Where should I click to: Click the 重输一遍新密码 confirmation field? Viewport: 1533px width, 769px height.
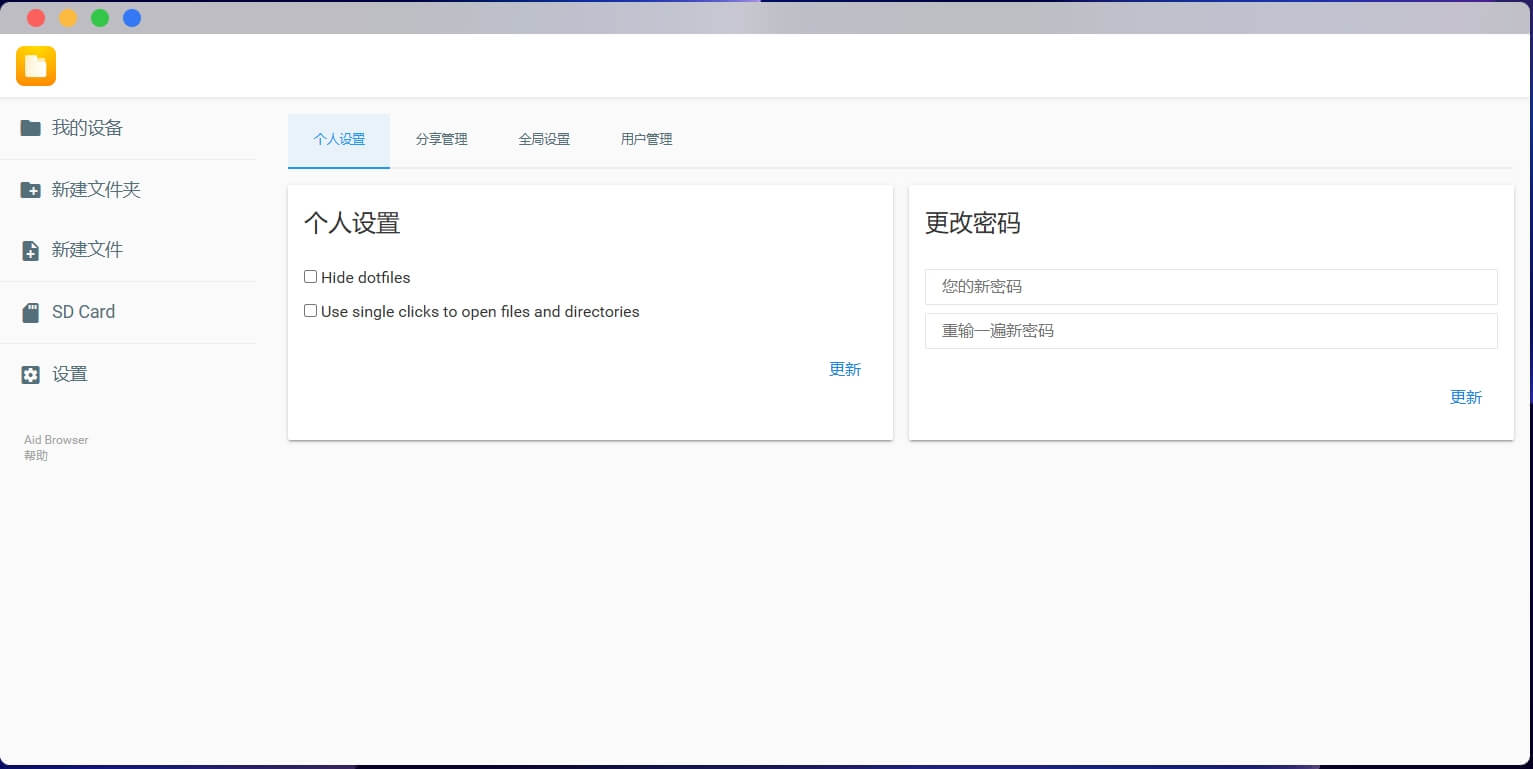coord(1210,331)
